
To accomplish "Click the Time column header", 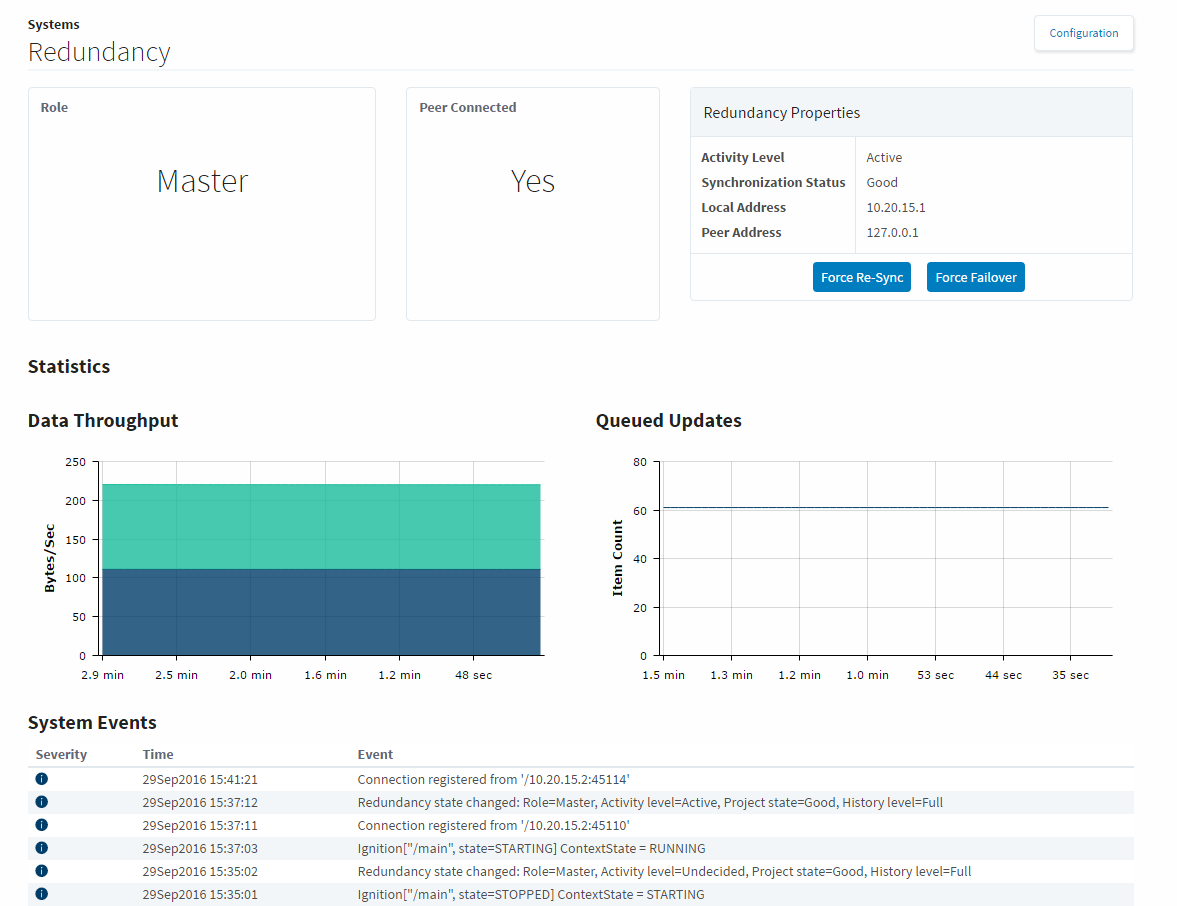I will pyautogui.click(x=158, y=755).
